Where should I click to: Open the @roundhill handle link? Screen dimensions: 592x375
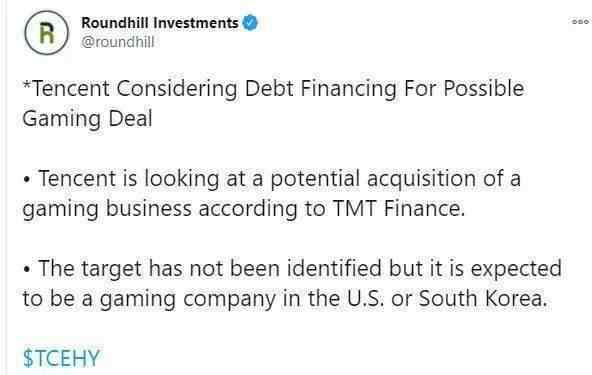coord(117,42)
